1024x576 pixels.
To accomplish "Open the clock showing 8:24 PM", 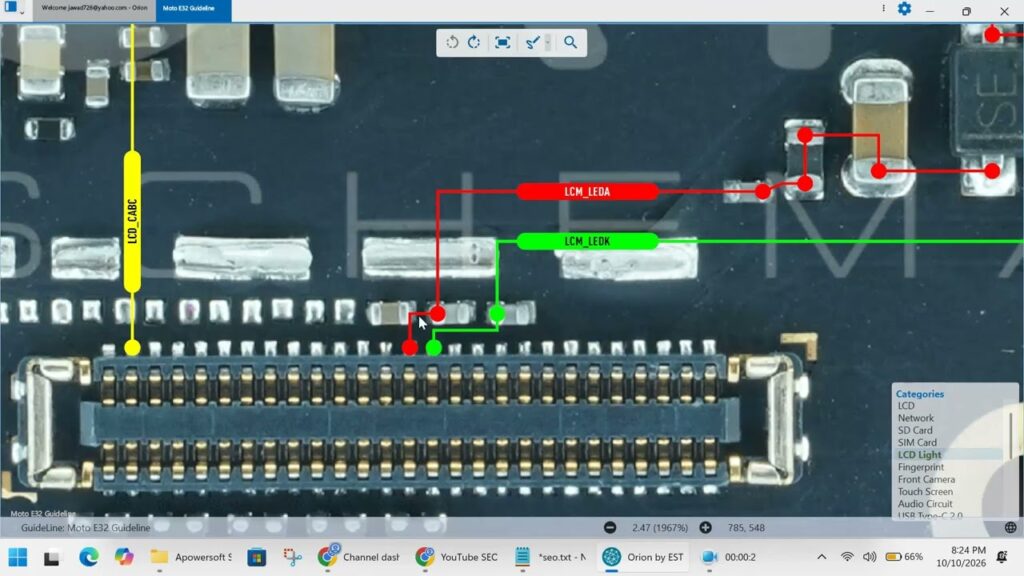I will click(x=961, y=557).
